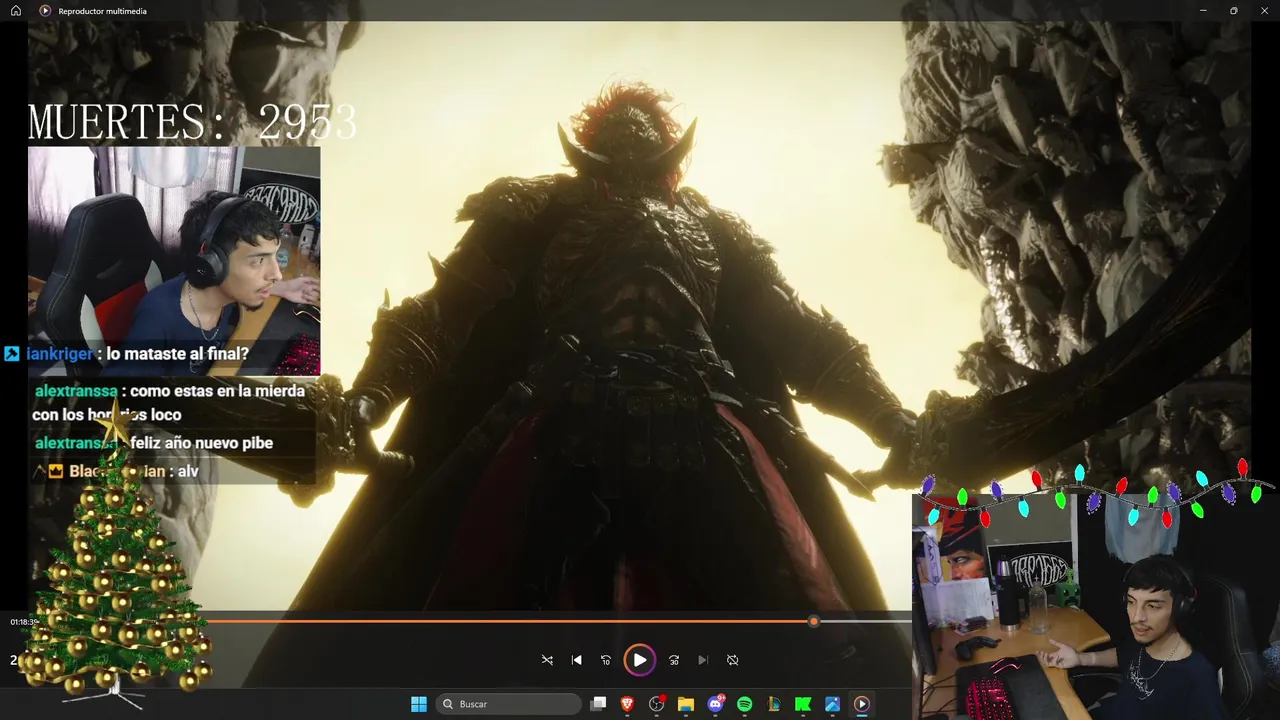Image resolution: width=1280 pixels, height=720 pixels.
Task: Go to the previous track
Action: click(576, 660)
